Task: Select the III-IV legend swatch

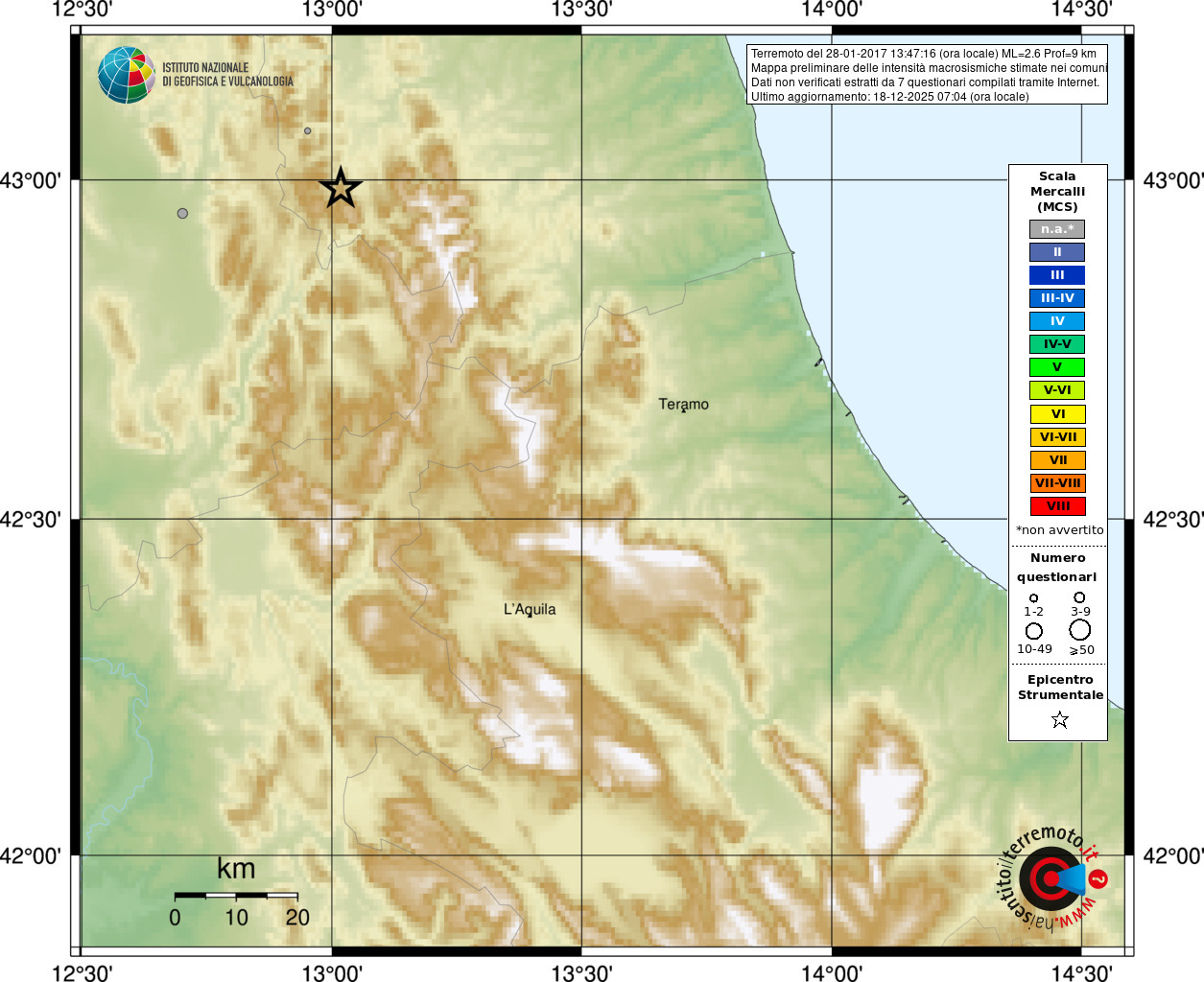Action: pyautogui.click(x=1057, y=298)
